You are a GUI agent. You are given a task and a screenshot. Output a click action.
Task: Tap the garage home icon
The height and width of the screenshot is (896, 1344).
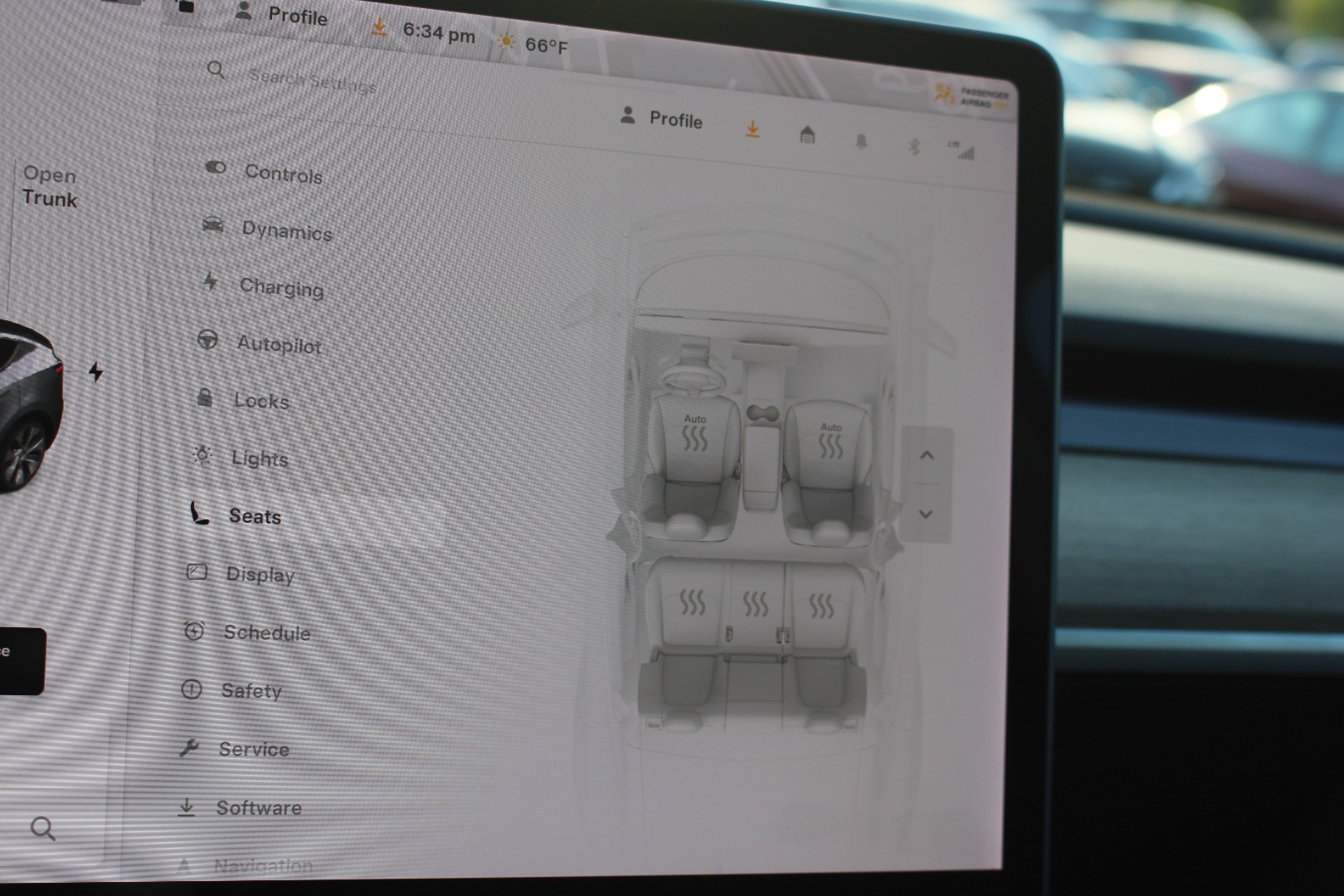[807, 135]
